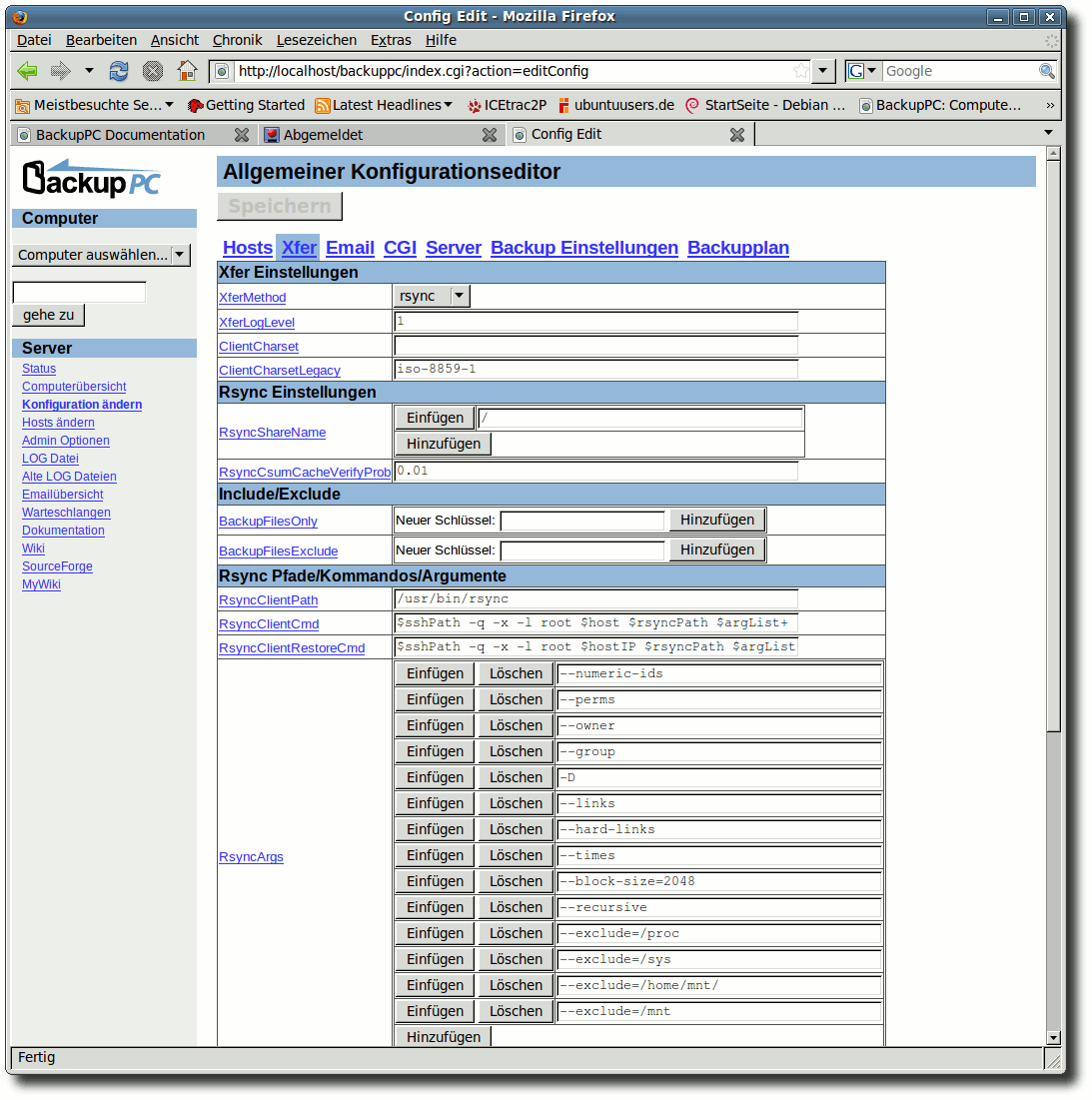The height and width of the screenshot is (1100, 1092).
Task: Switch to the Abgemeldet tab
Action: tap(382, 135)
